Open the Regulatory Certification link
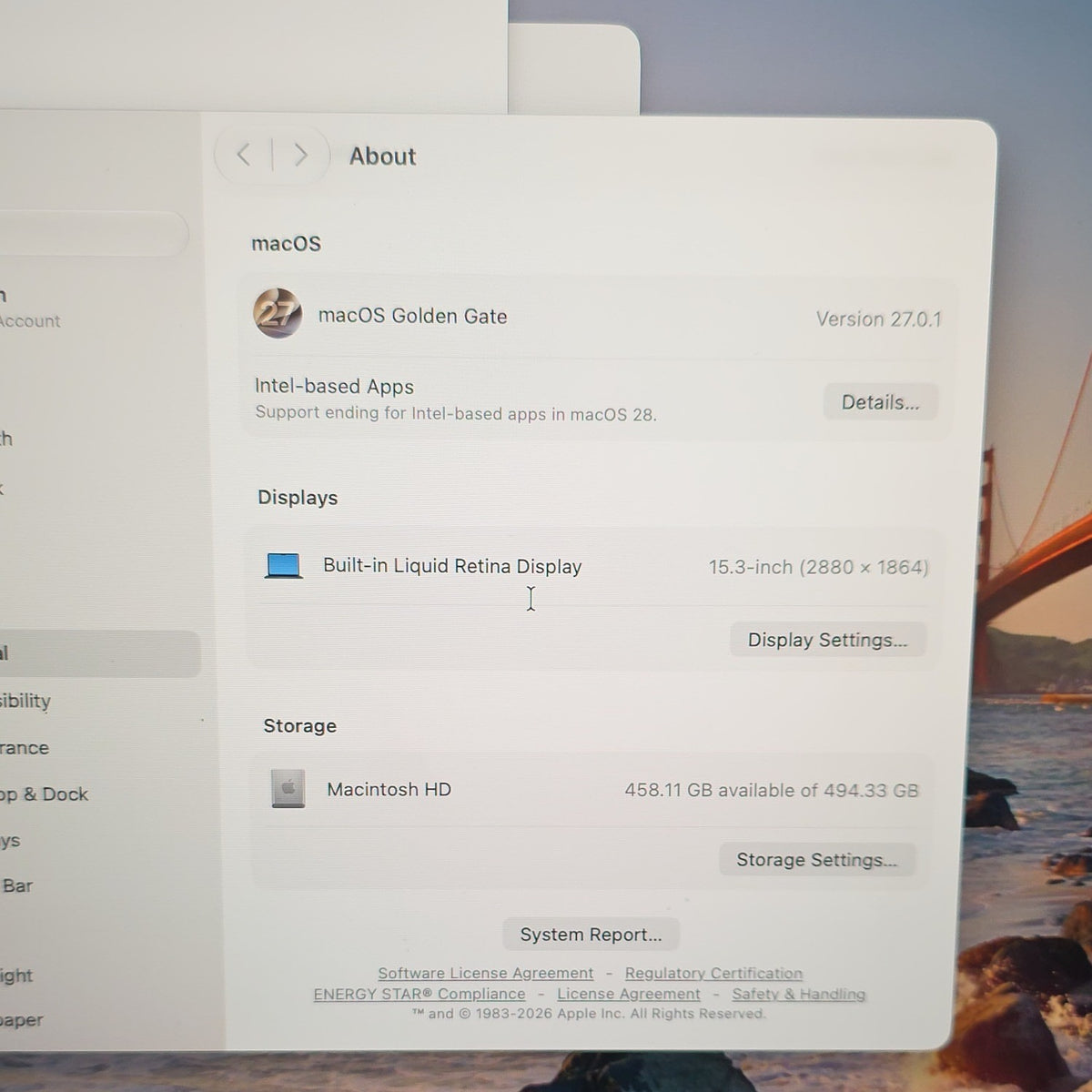The image size is (1092, 1092). click(x=713, y=973)
